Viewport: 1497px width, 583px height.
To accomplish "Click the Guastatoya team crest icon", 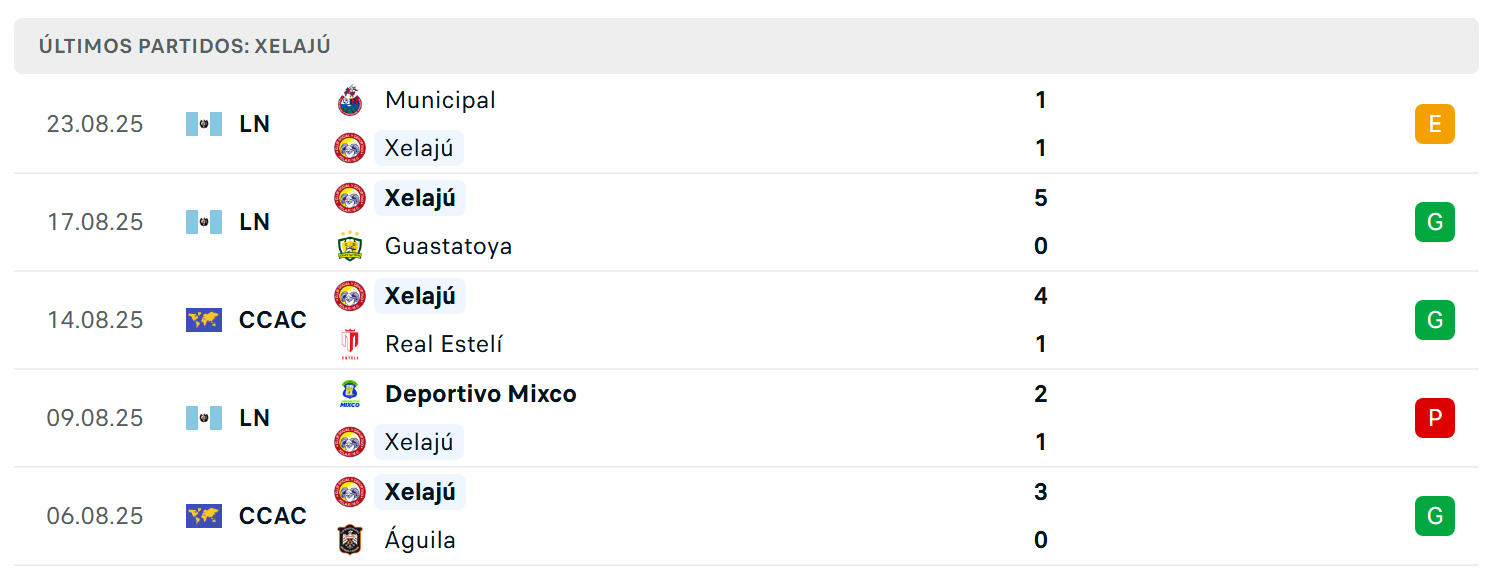I will pos(350,246).
